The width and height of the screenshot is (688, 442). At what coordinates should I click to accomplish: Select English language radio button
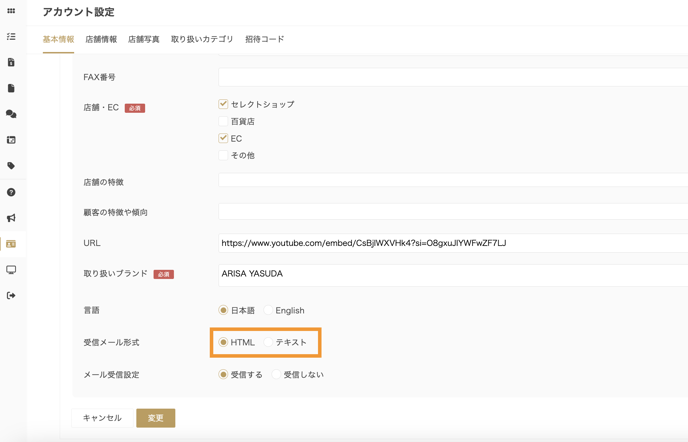click(268, 311)
